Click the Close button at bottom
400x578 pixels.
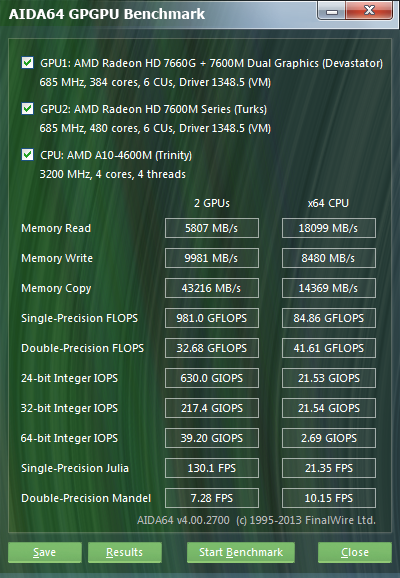[x=355, y=552]
